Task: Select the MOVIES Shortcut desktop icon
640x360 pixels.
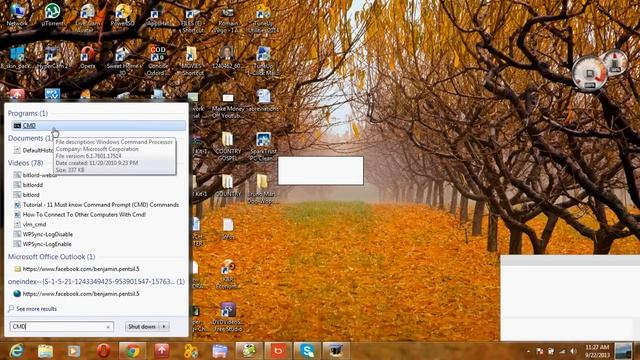Action: pos(192,60)
